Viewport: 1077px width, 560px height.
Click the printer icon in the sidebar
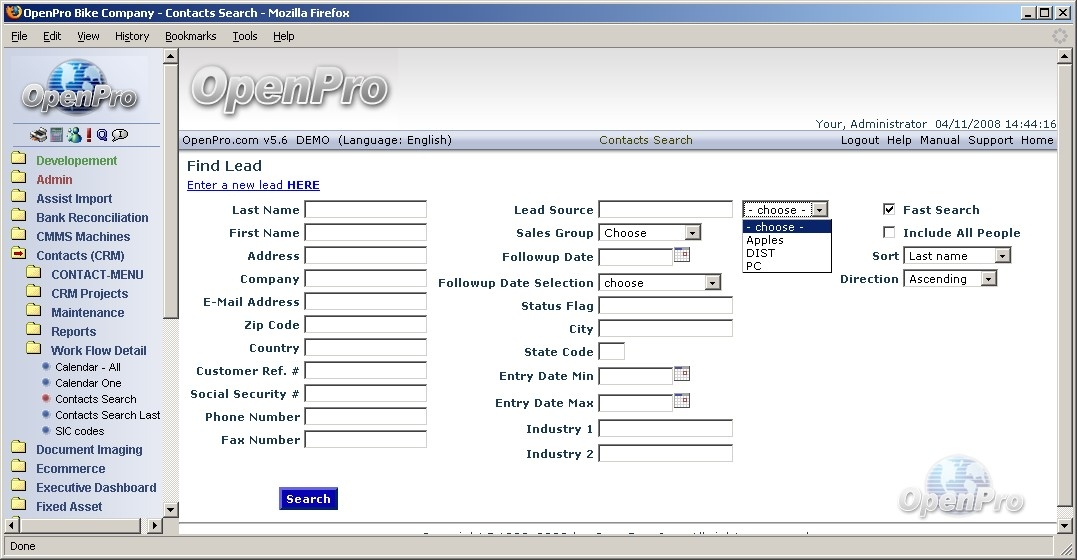(37, 135)
